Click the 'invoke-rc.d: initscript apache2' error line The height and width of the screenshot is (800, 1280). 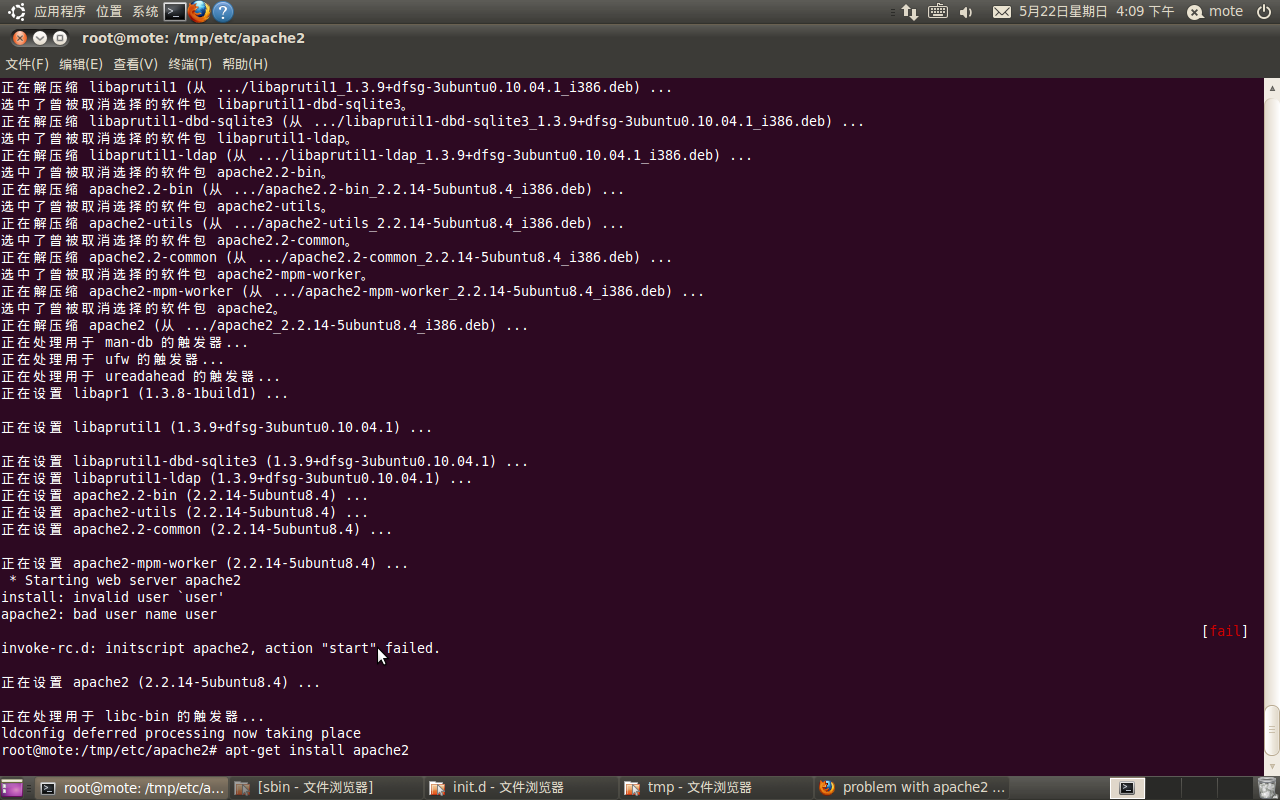tap(221, 648)
